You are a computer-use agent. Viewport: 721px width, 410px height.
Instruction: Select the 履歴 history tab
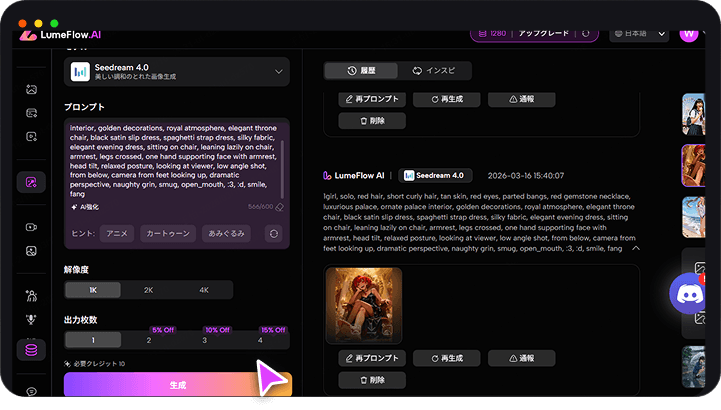coord(360,71)
